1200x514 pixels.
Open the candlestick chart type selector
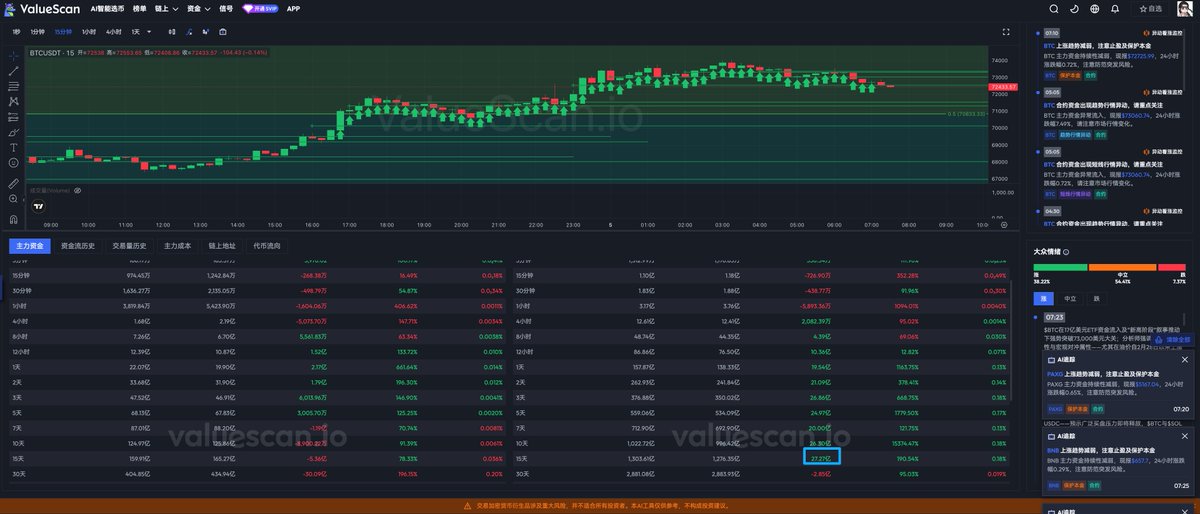click(x=172, y=31)
